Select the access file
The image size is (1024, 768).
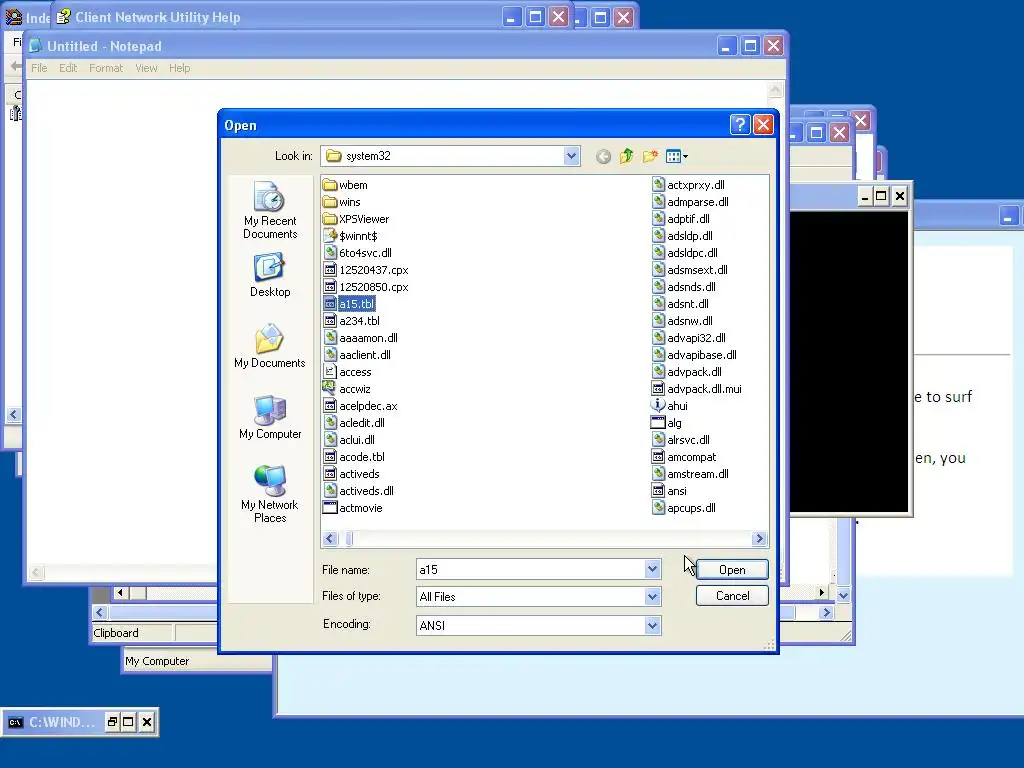[347, 372]
